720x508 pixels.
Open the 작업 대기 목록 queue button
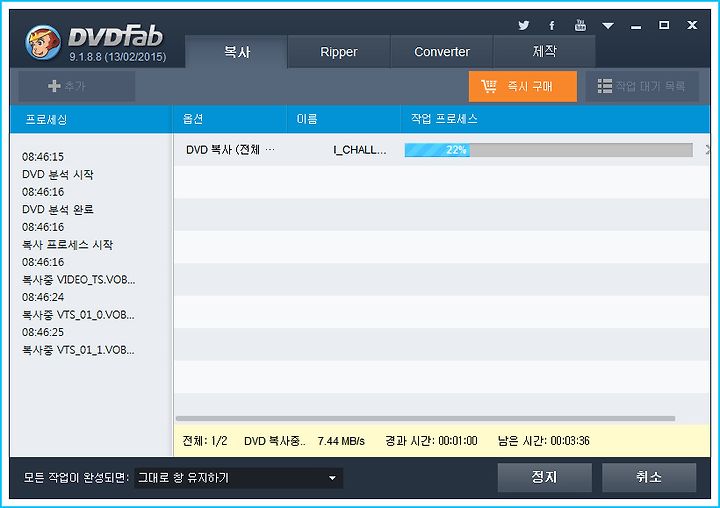click(642, 86)
